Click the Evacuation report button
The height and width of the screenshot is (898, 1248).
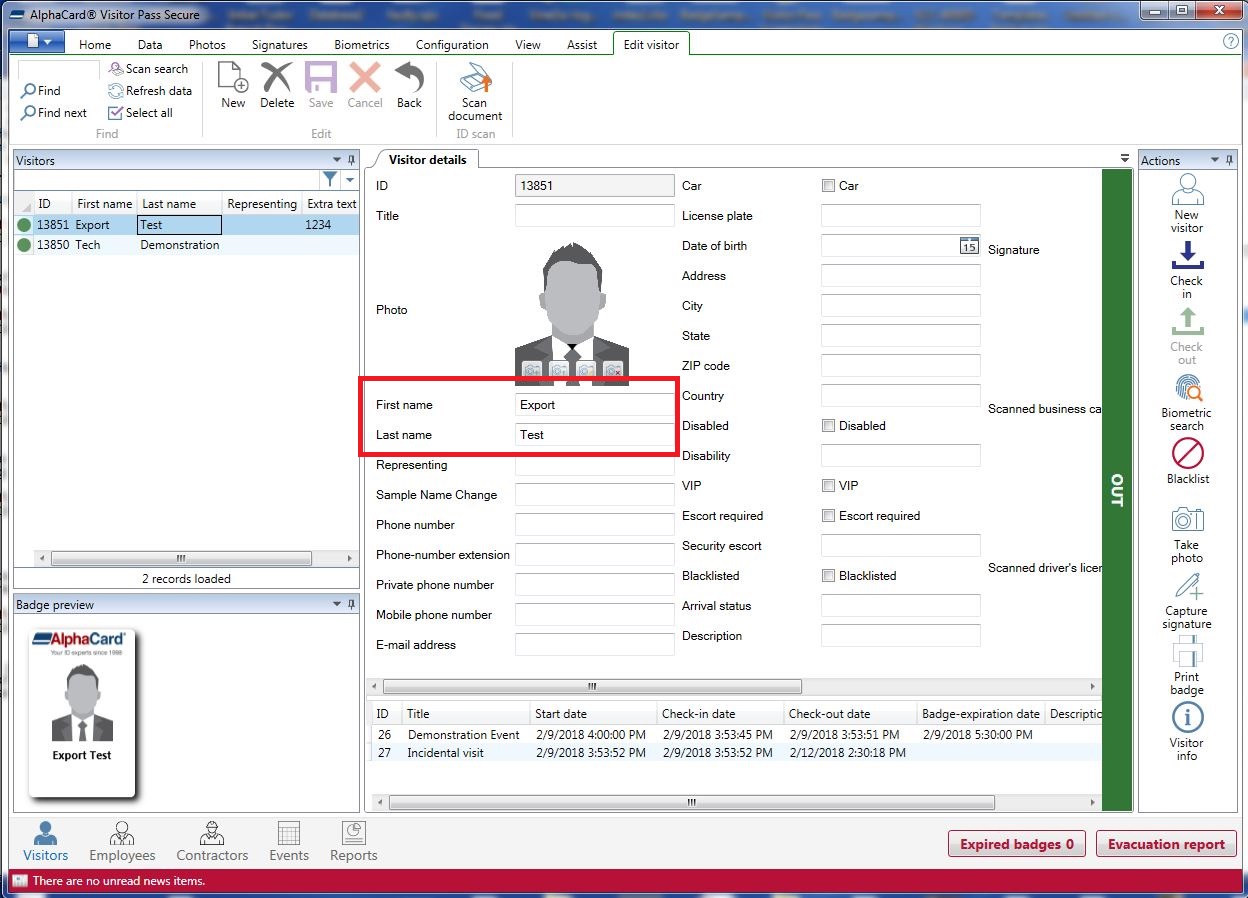point(1166,843)
